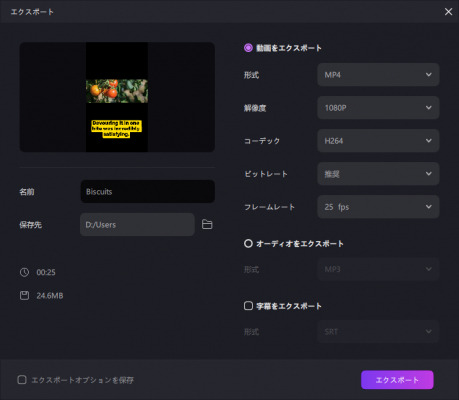Close the export dialog with X
The height and width of the screenshot is (400, 459).
(448, 12)
